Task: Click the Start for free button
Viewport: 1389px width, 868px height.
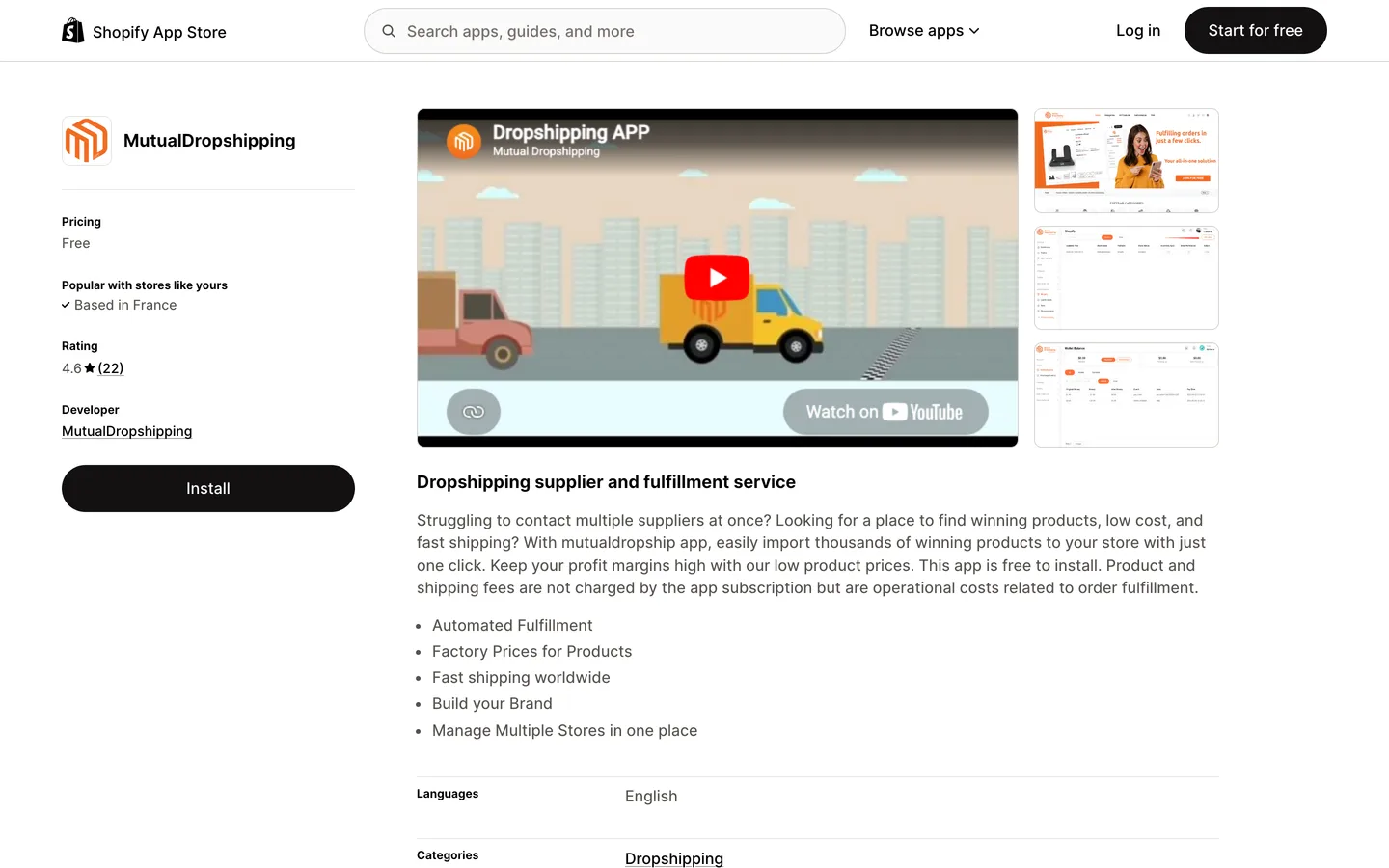Action: click(x=1255, y=31)
